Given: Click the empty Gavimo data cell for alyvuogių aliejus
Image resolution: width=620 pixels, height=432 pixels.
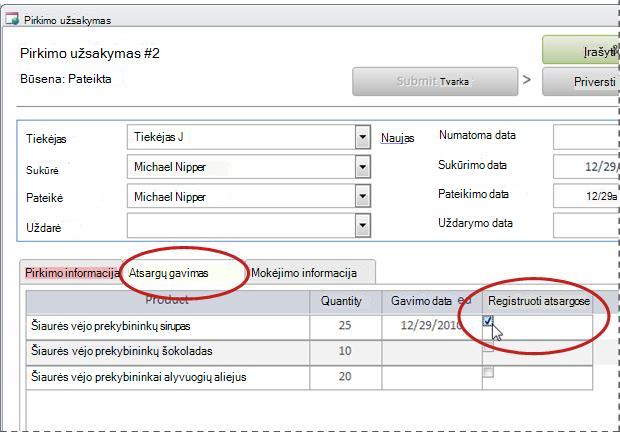Looking at the screenshot, I should point(431,377).
